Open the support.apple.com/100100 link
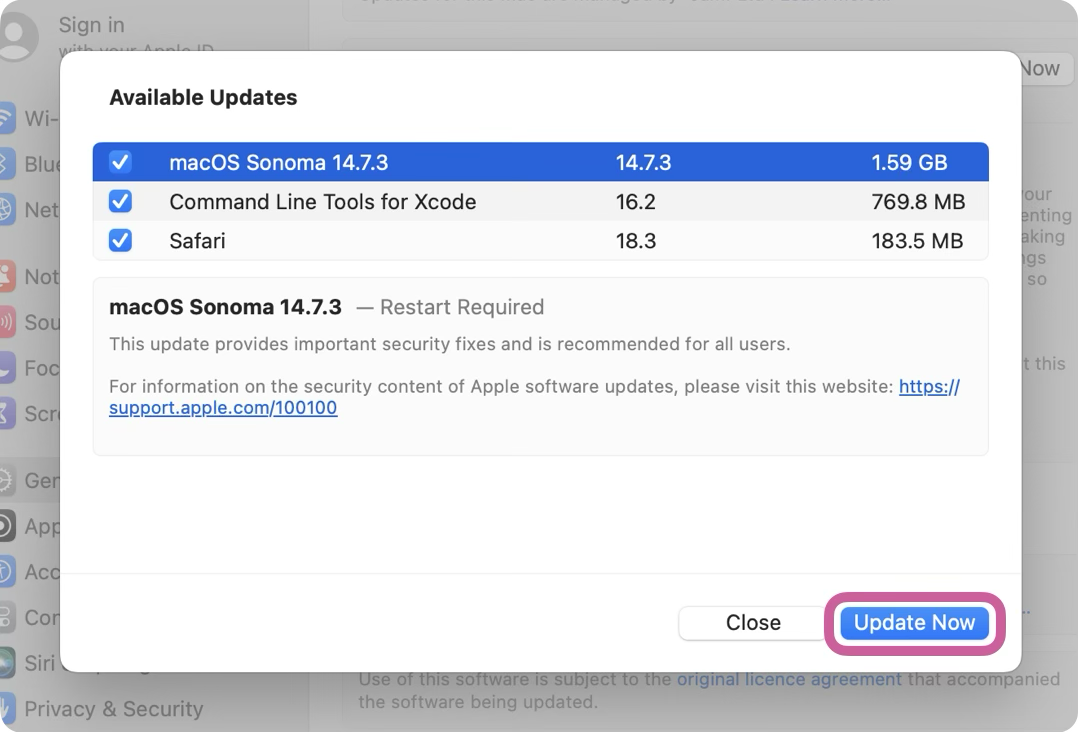This screenshot has height=732, width=1078. point(223,408)
